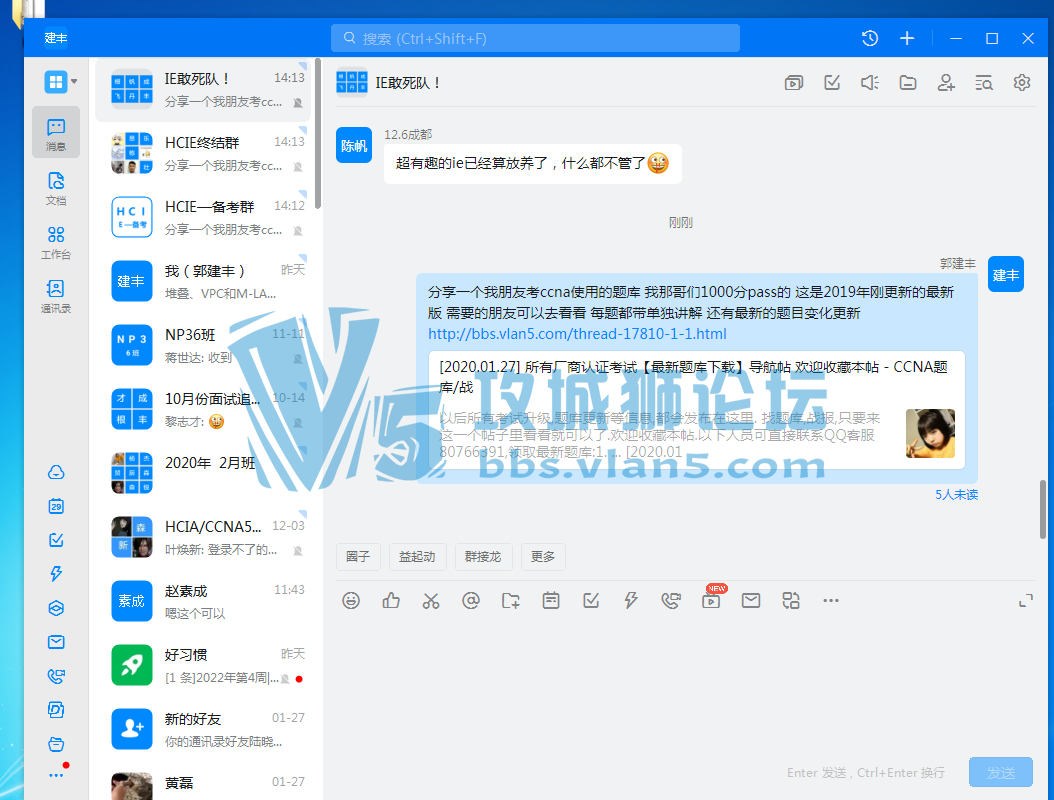Open the emoji picker in message toolbar
The height and width of the screenshot is (800, 1054).
pos(351,600)
